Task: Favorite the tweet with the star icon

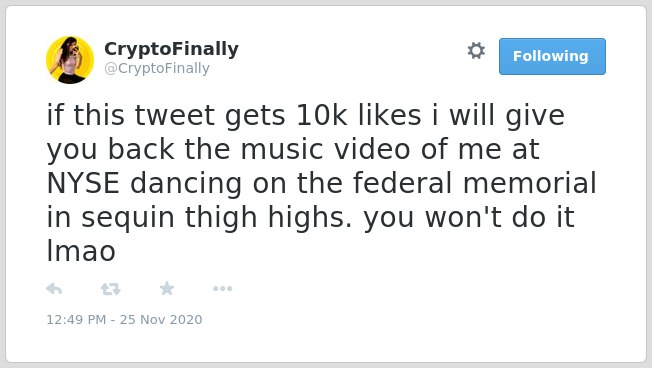Action: [167, 288]
